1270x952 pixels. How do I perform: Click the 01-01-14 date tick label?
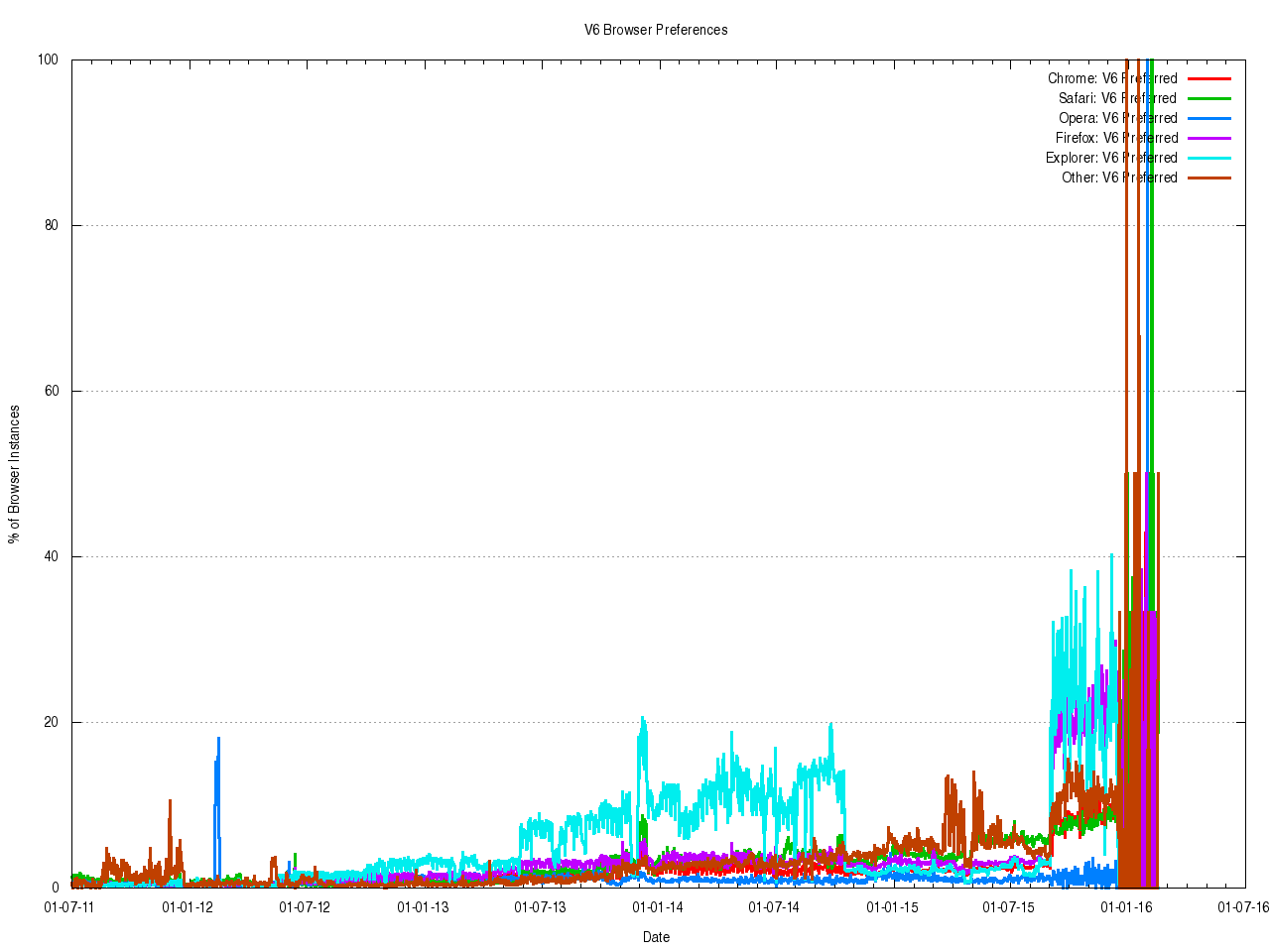(x=658, y=906)
